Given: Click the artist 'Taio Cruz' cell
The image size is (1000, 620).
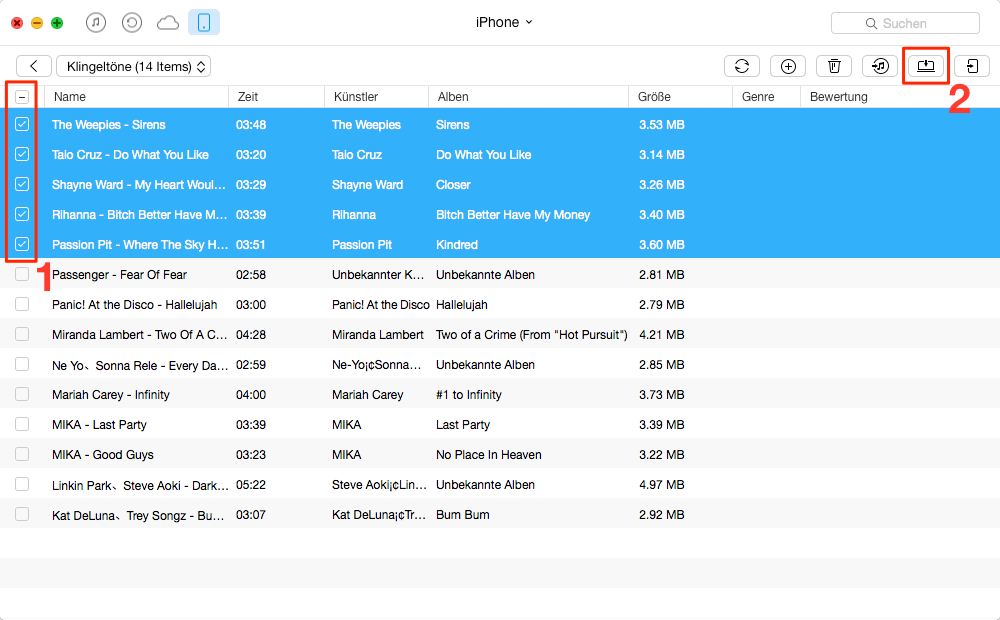Looking at the screenshot, I should coord(357,155).
